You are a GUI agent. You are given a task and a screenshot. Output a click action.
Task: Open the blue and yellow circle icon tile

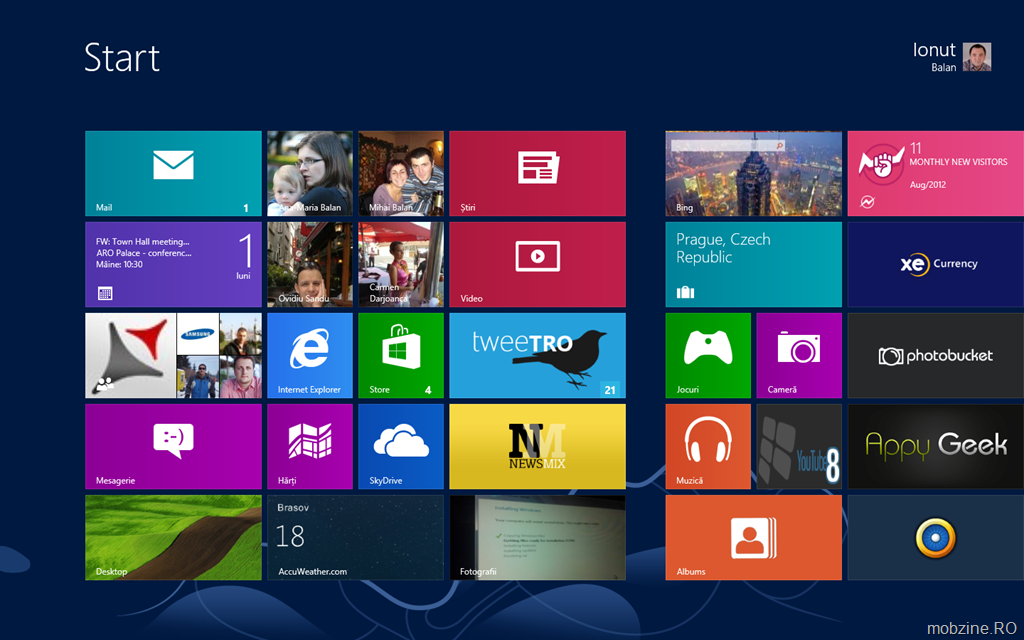click(936, 537)
